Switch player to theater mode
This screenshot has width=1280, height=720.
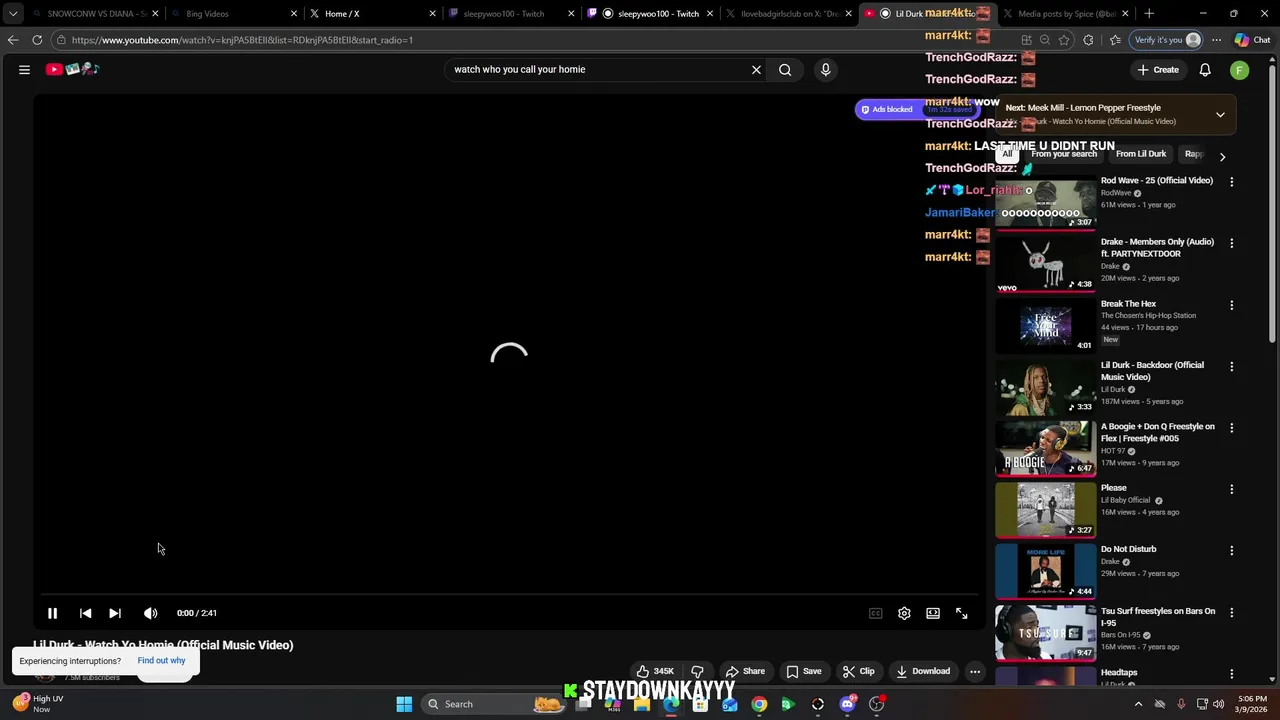[932, 613]
